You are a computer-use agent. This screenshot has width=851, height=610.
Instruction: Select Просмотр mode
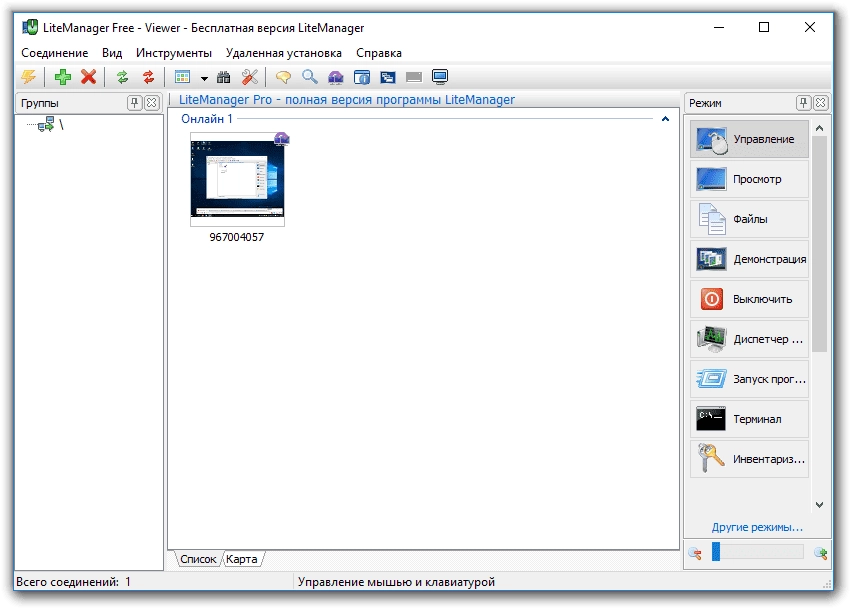749,179
